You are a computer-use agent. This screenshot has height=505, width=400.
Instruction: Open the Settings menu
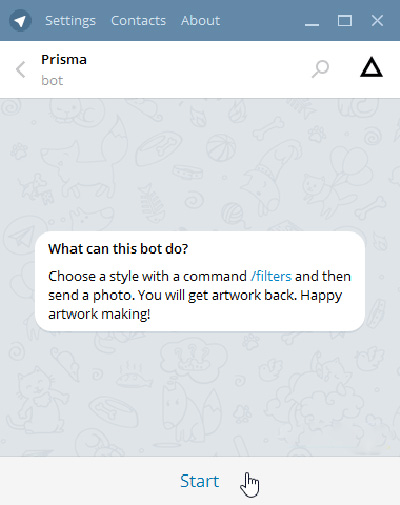click(x=70, y=21)
